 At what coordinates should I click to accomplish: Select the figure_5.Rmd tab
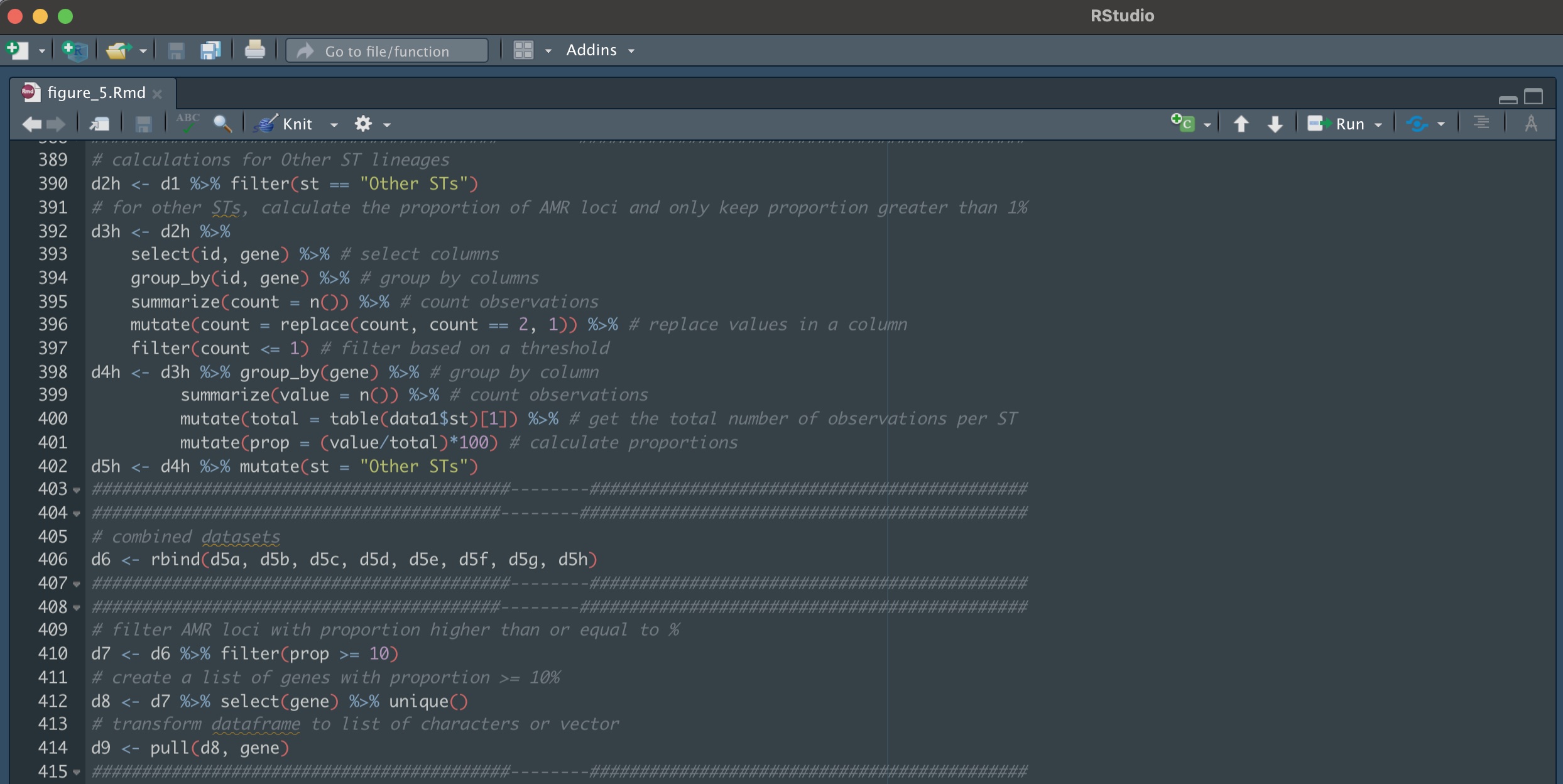pyautogui.click(x=95, y=93)
